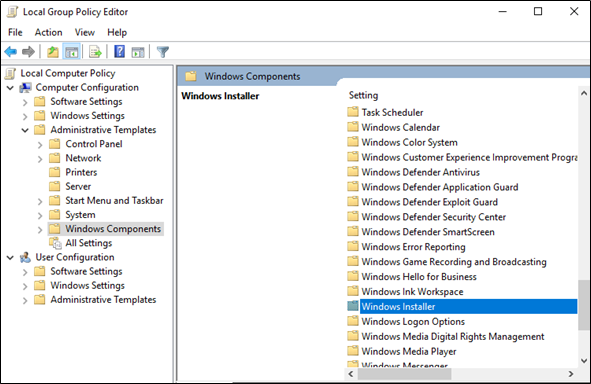Toggle Show/Hide Action Pane icon
The width and height of the screenshot is (591, 384).
coord(138,52)
